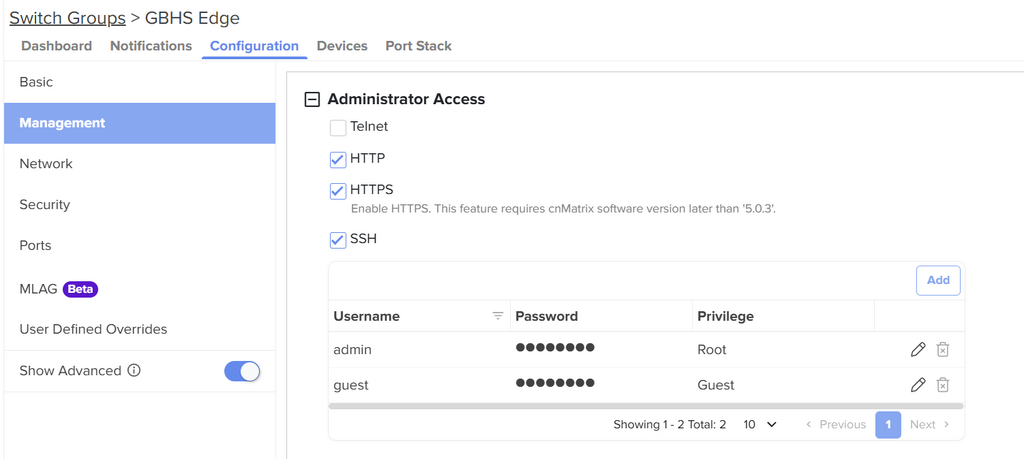Viewport: 1024px width, 459px height.
Task: Uncheck the HTTPS checkbox
Action: (338, 191)
